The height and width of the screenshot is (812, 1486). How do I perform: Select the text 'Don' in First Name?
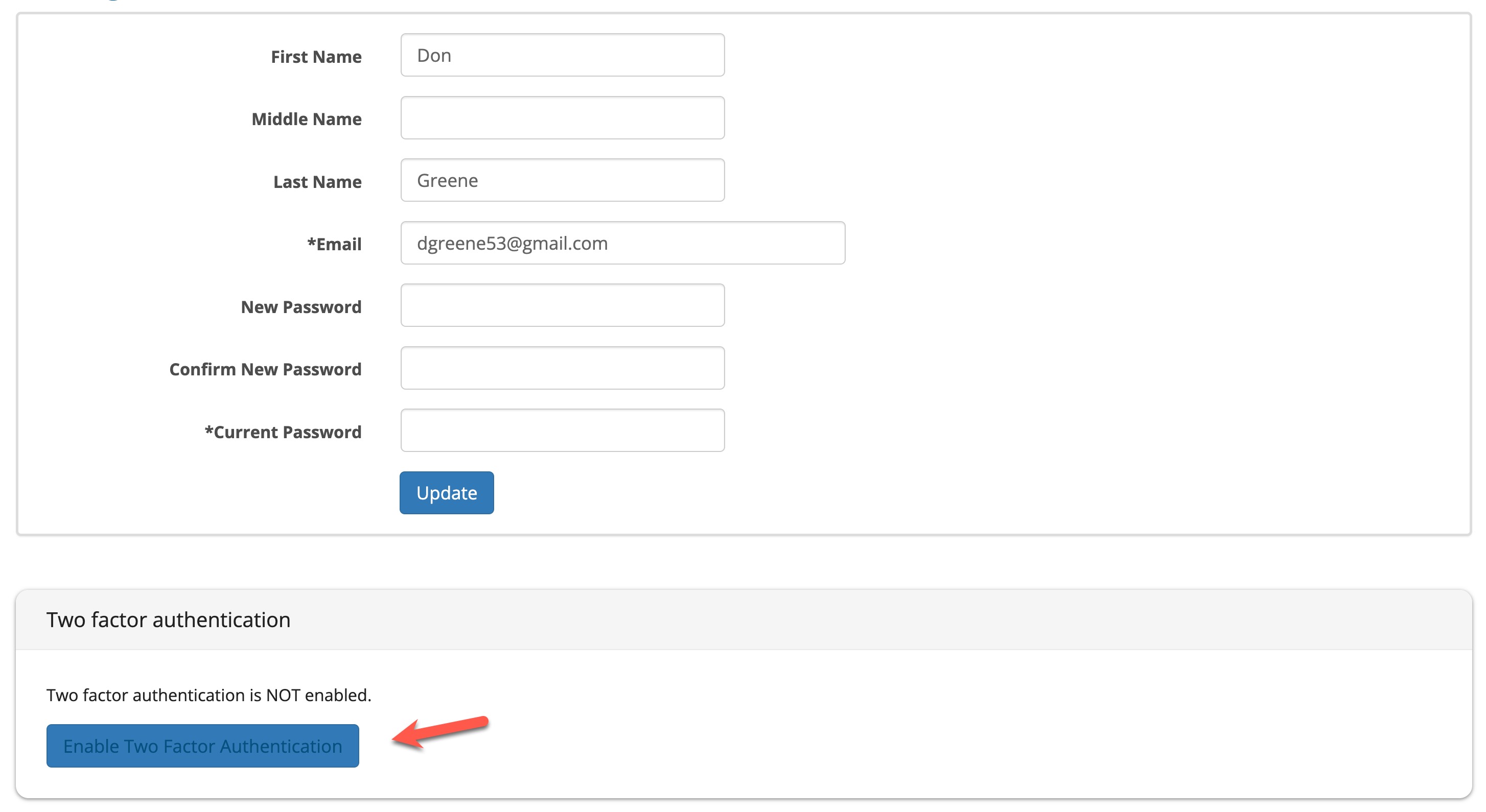pos(434,55)
